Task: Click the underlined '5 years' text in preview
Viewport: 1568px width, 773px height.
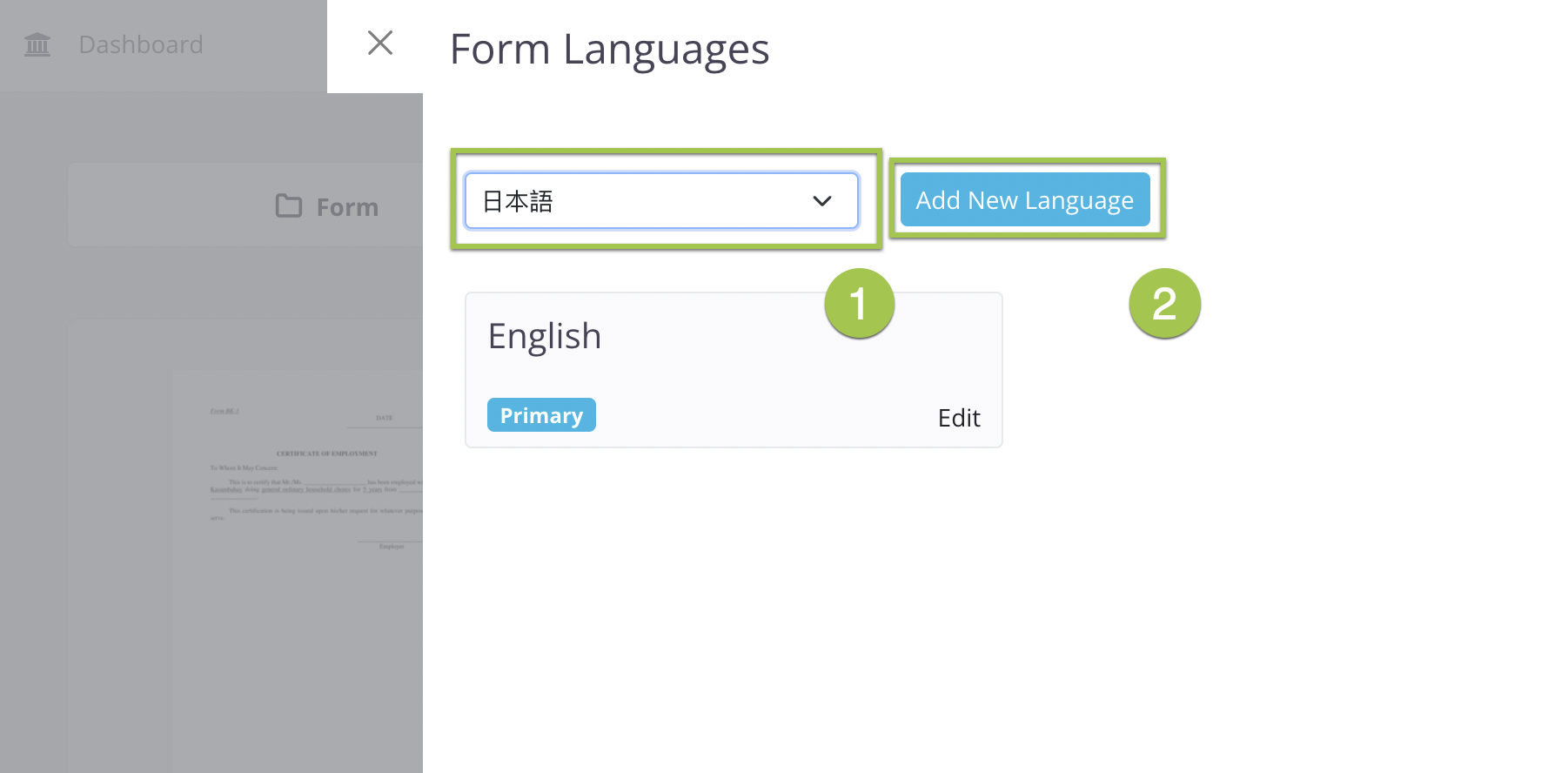Action: [x=373, y=490]
